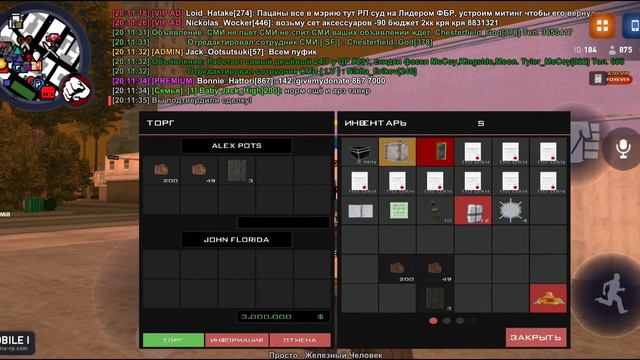Click the ID 184 indicator
This screenshot has width=640, height=360.
(x=585, y=50)
